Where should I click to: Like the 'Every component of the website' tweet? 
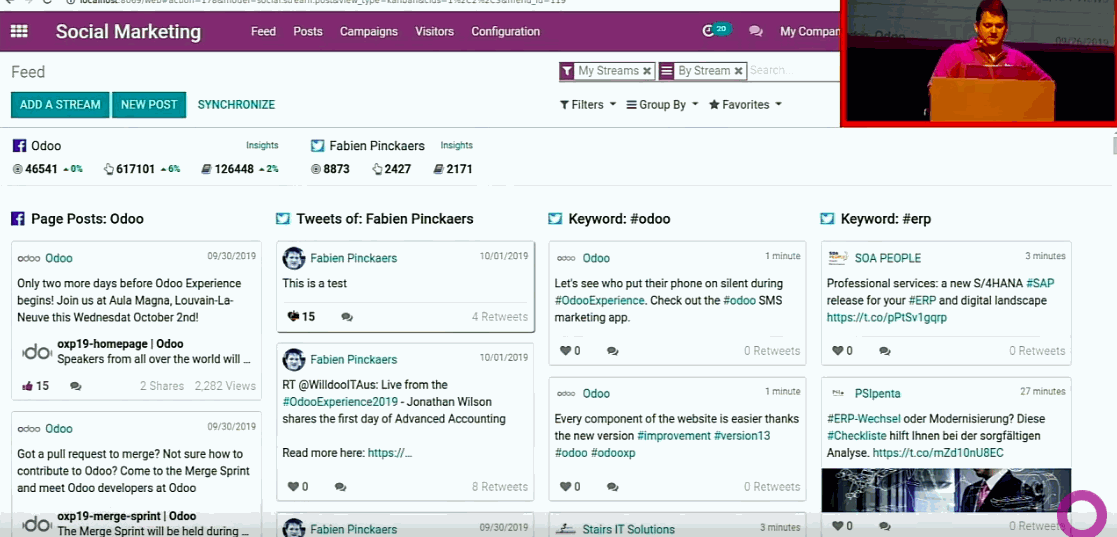pyautogui.click(x=566, y=486)
